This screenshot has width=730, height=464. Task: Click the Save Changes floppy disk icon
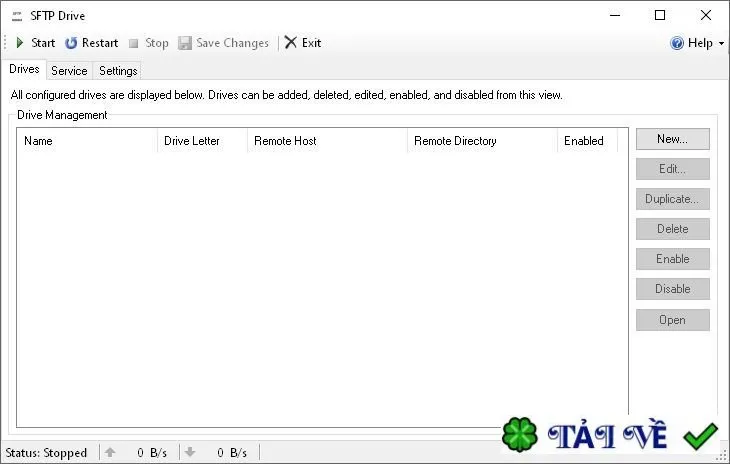pos(185,43)
